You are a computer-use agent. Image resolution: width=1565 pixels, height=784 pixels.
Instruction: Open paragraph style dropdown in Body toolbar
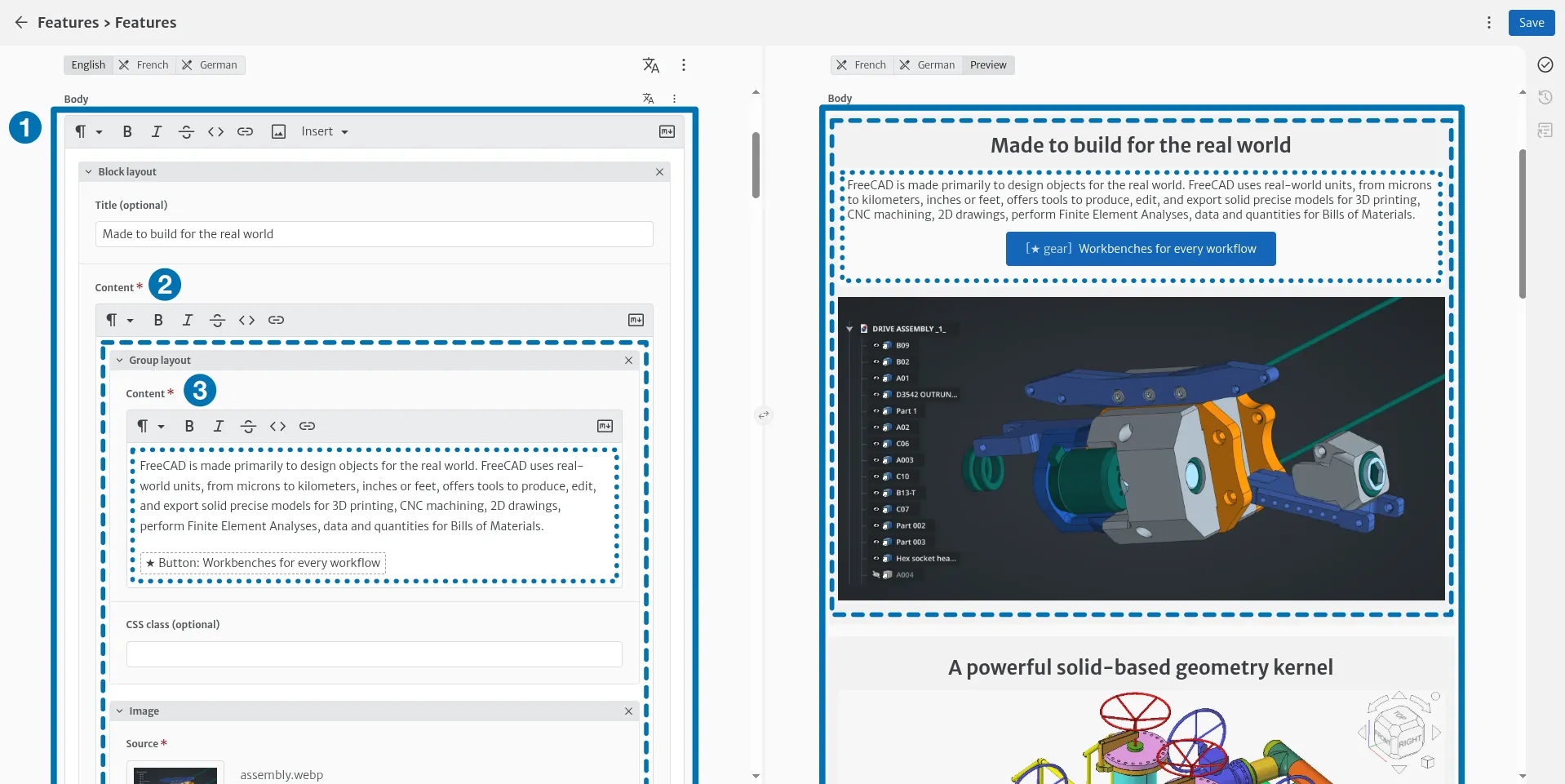(x=88, y=131)
